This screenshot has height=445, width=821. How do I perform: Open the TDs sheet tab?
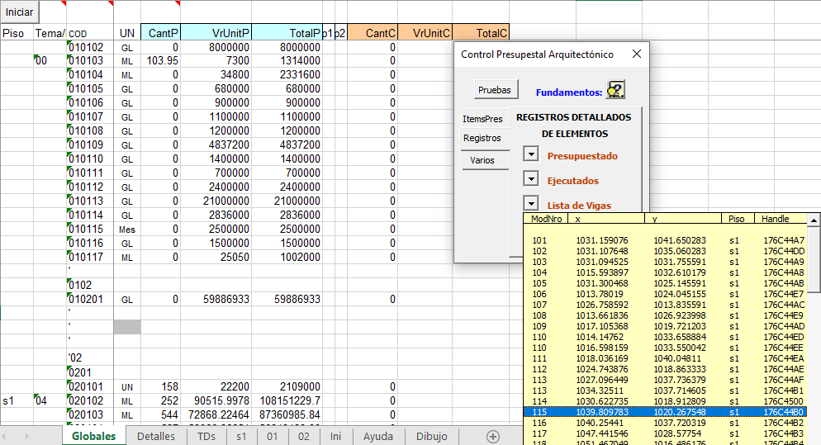click(x=207, y=436)
